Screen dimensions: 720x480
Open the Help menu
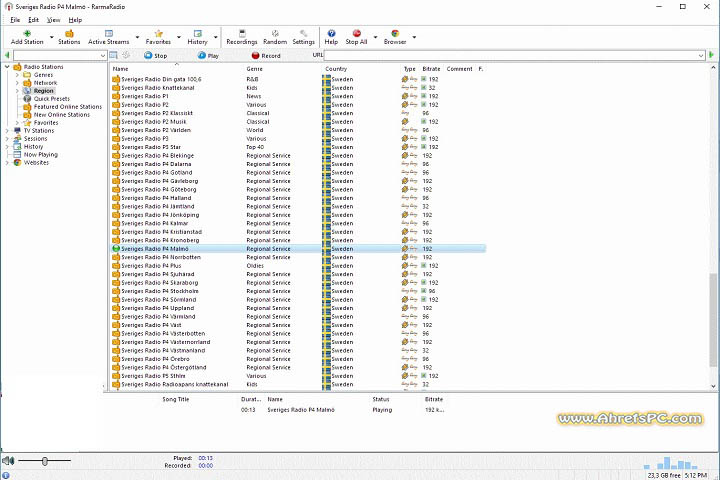[75, 20]
